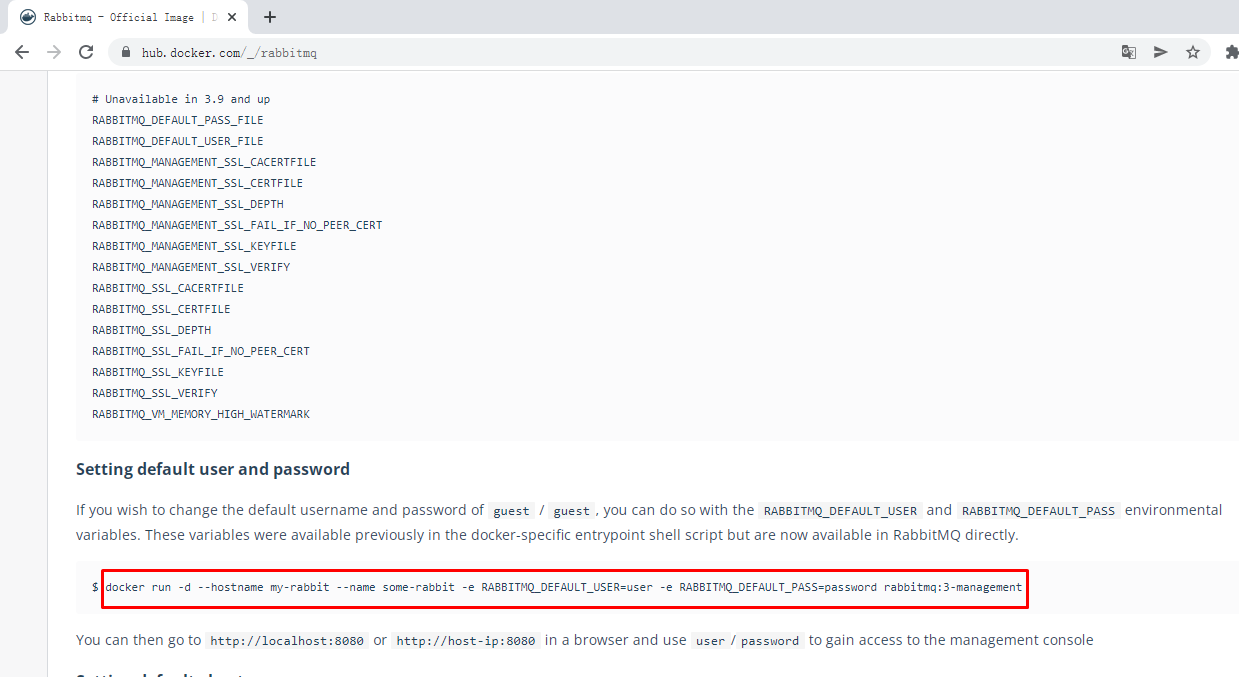View site info via the padlock icon
1239x677 pixels.
[x=126, y=52]
